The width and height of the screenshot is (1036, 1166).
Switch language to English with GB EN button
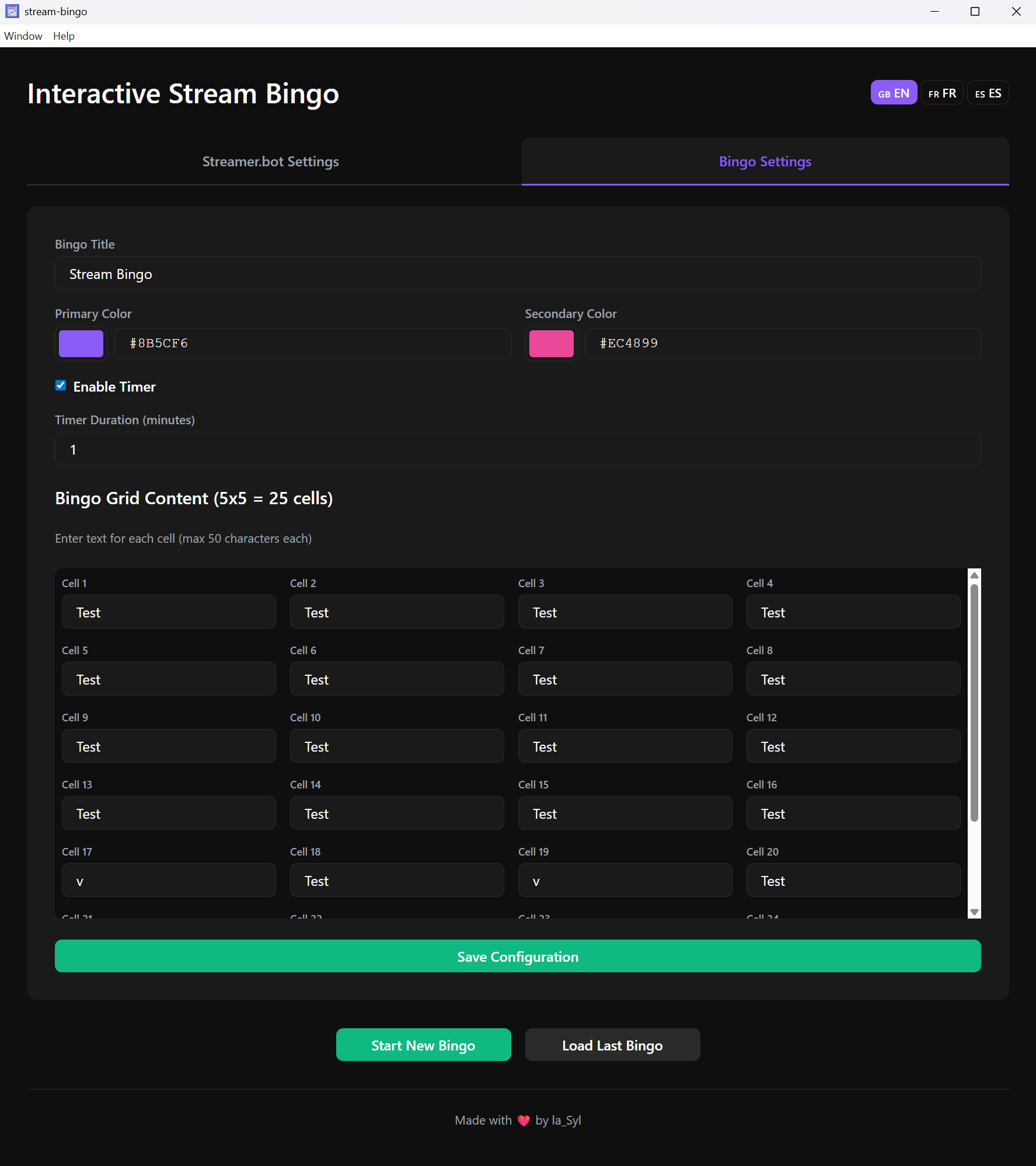tap(893, 93)
